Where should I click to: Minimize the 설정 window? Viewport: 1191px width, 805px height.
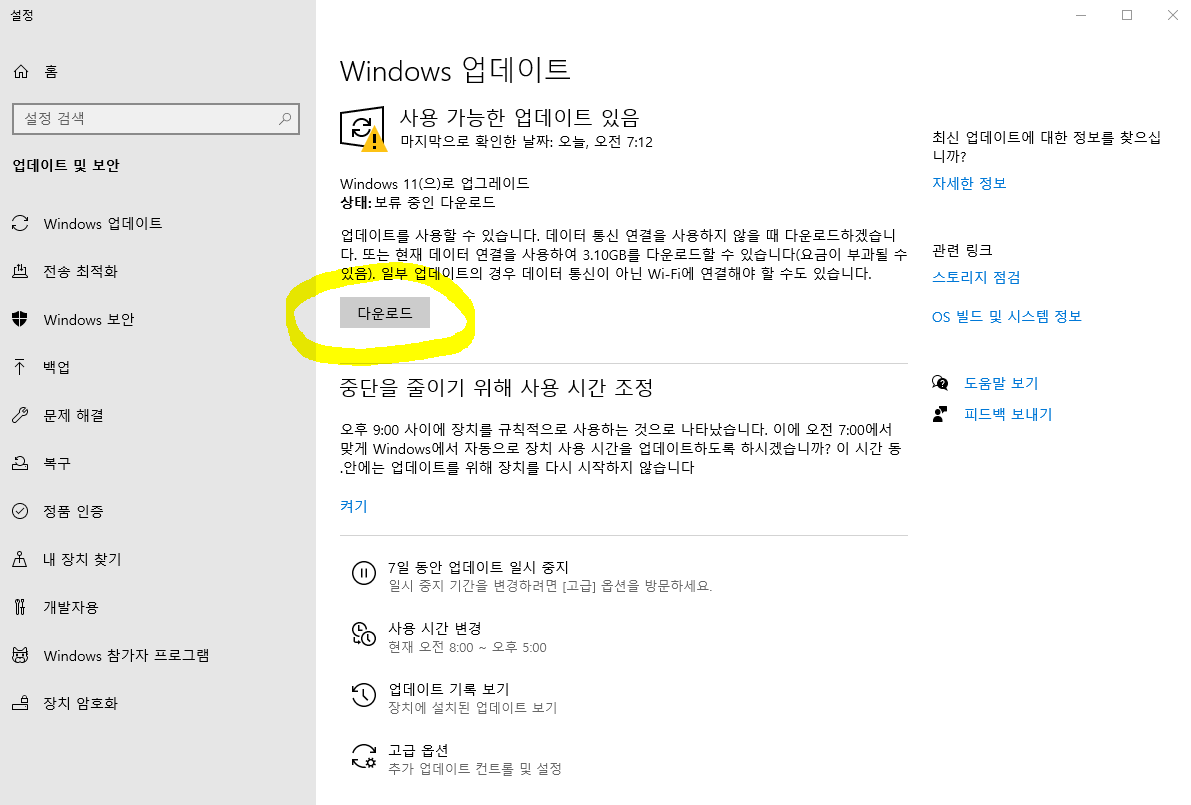[1081, 15]
